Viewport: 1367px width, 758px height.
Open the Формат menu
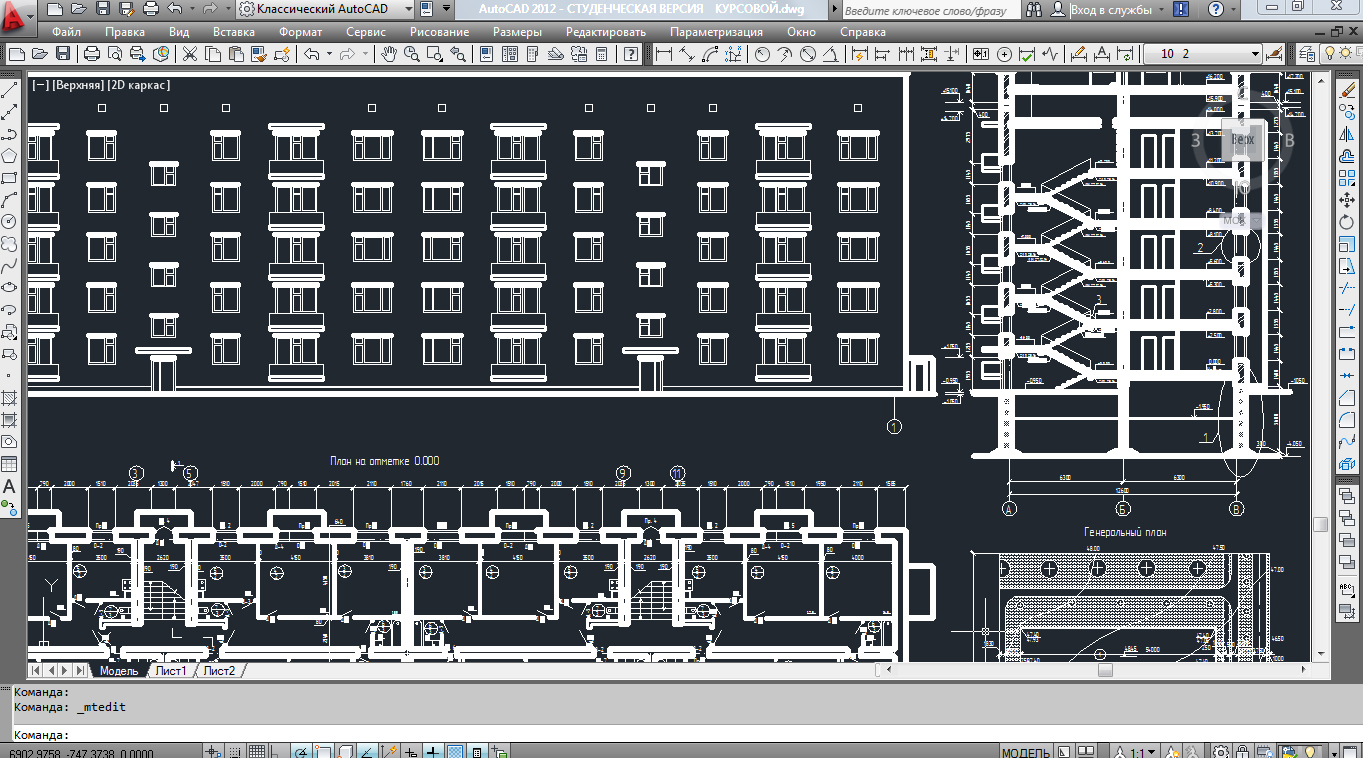pyautogui.click(x=300, y=32)
